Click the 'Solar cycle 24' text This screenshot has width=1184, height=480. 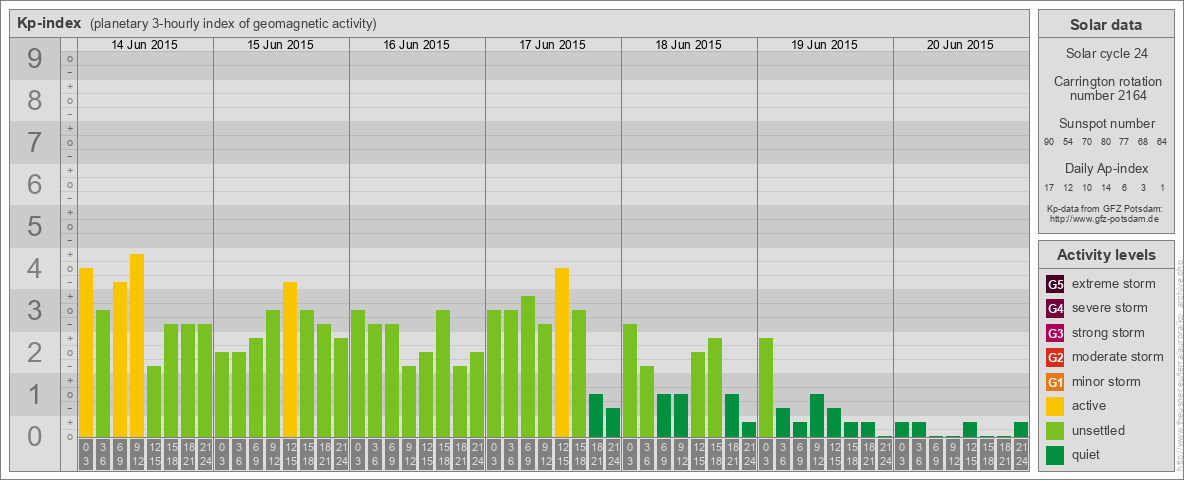(1105, 54)
